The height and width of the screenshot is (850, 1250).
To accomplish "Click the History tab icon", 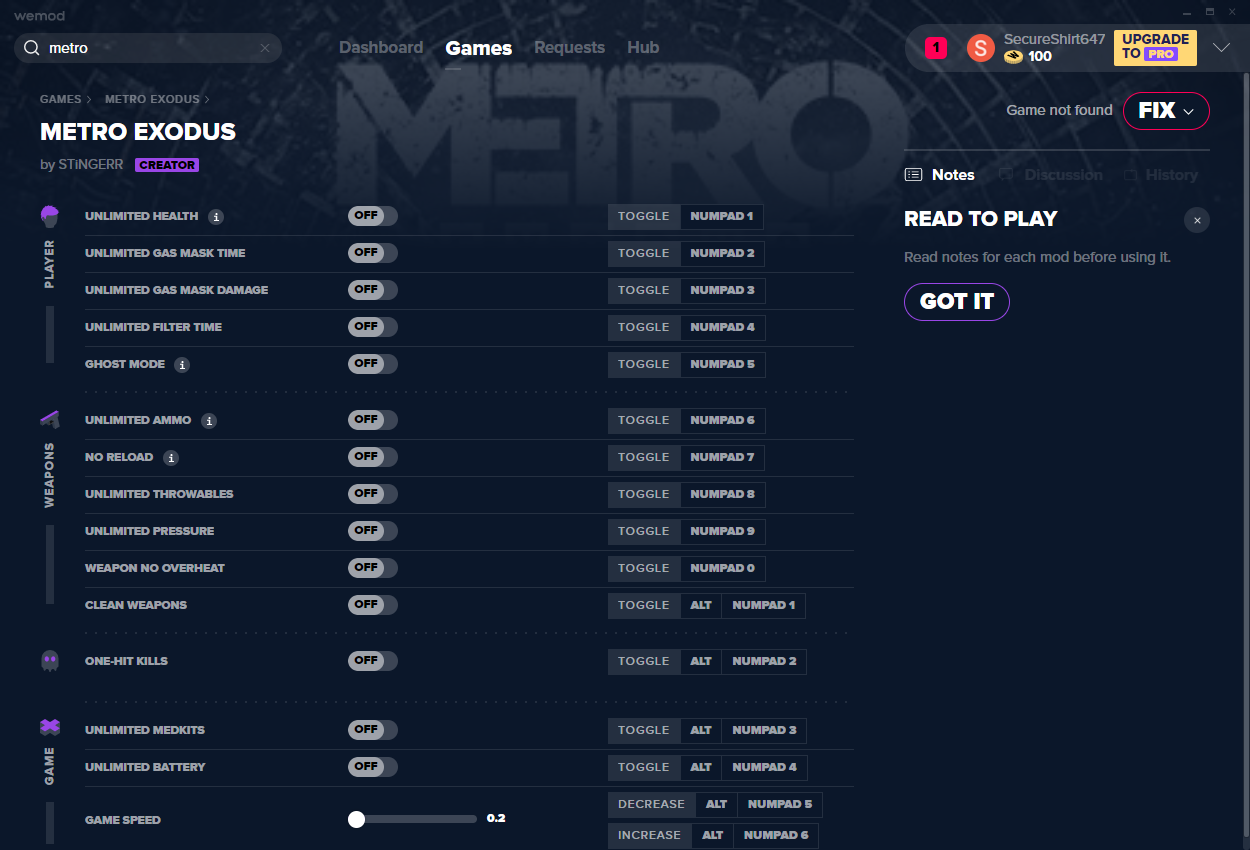I will (x=1130, y=175).
